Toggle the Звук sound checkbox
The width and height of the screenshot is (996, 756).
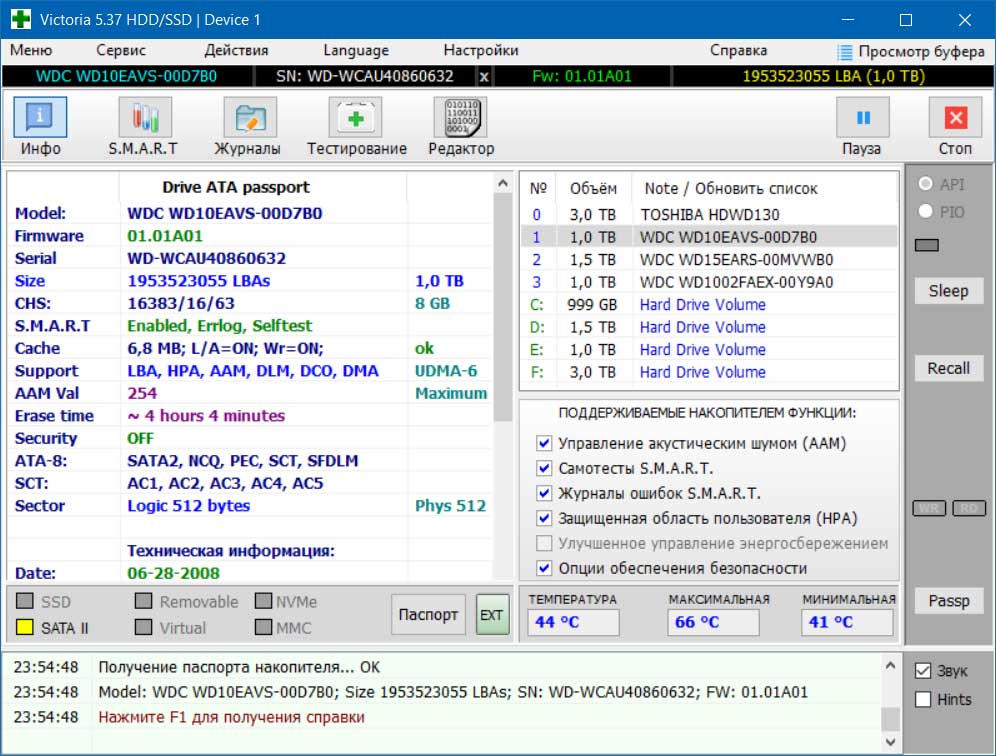(x=923, y=671)
